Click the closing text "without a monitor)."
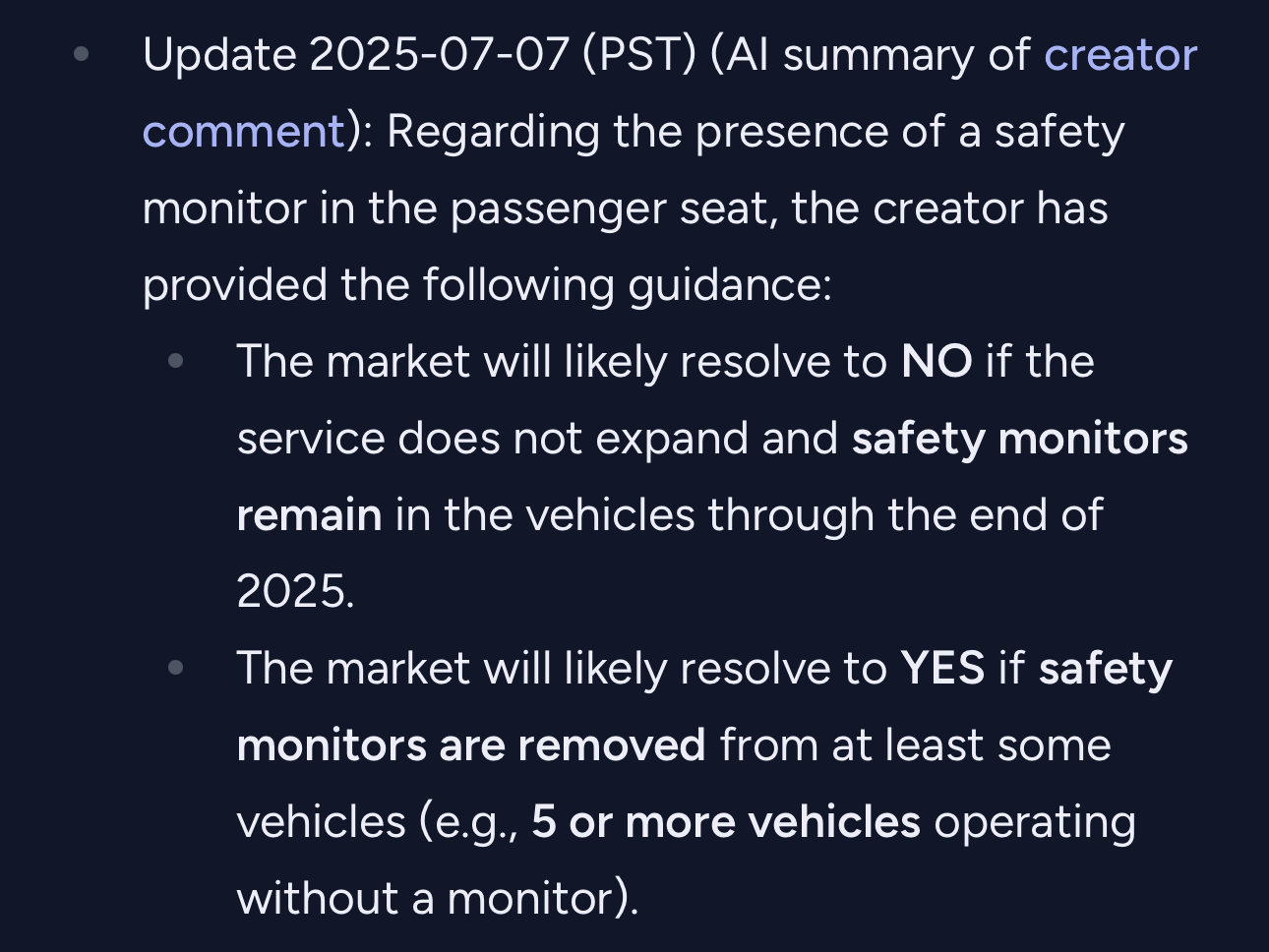This screenshot has height=952, width=1269. (x=438, y=899)
